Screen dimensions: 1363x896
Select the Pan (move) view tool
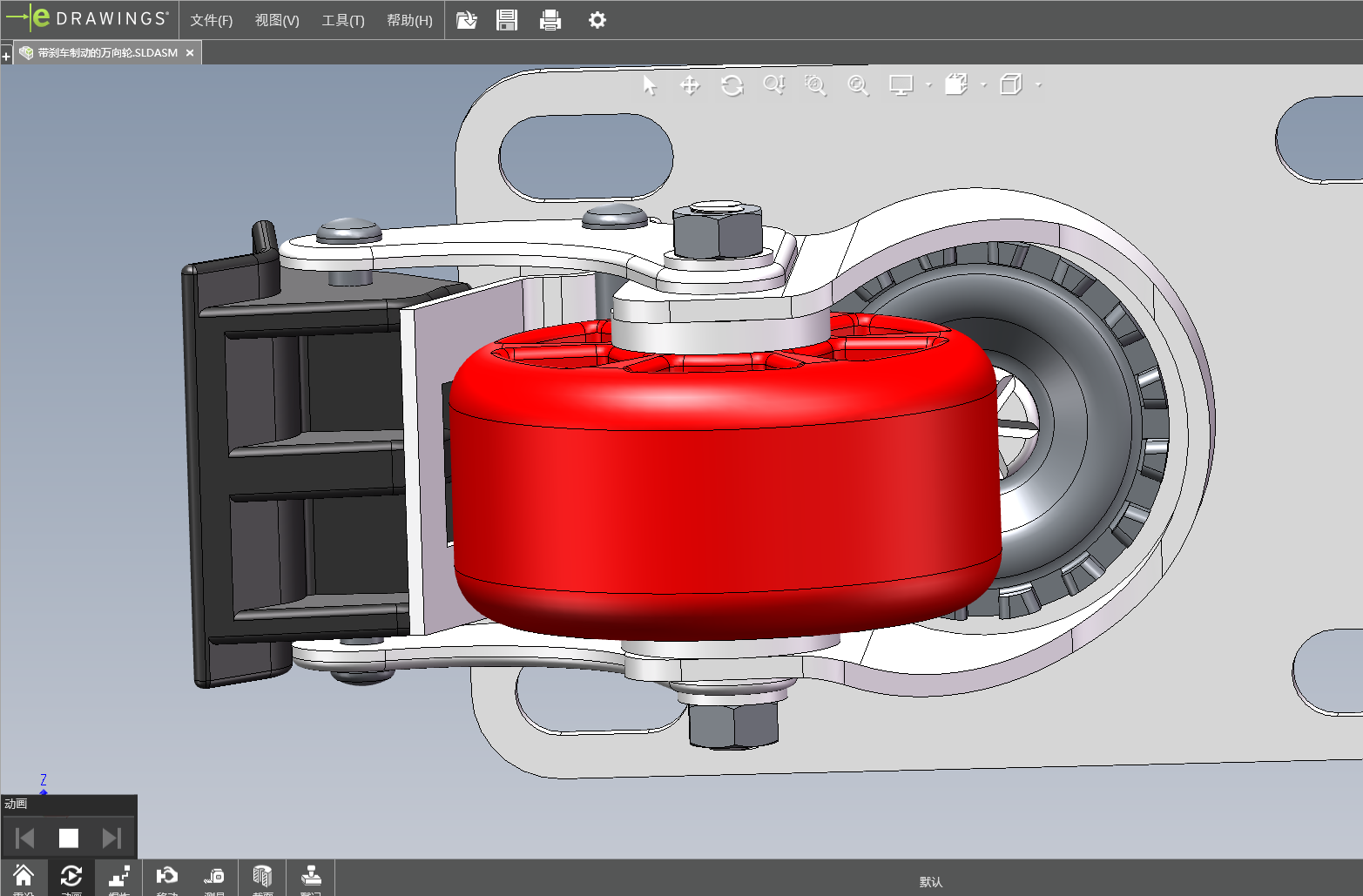pyautogui.click(x=690, y=85)
